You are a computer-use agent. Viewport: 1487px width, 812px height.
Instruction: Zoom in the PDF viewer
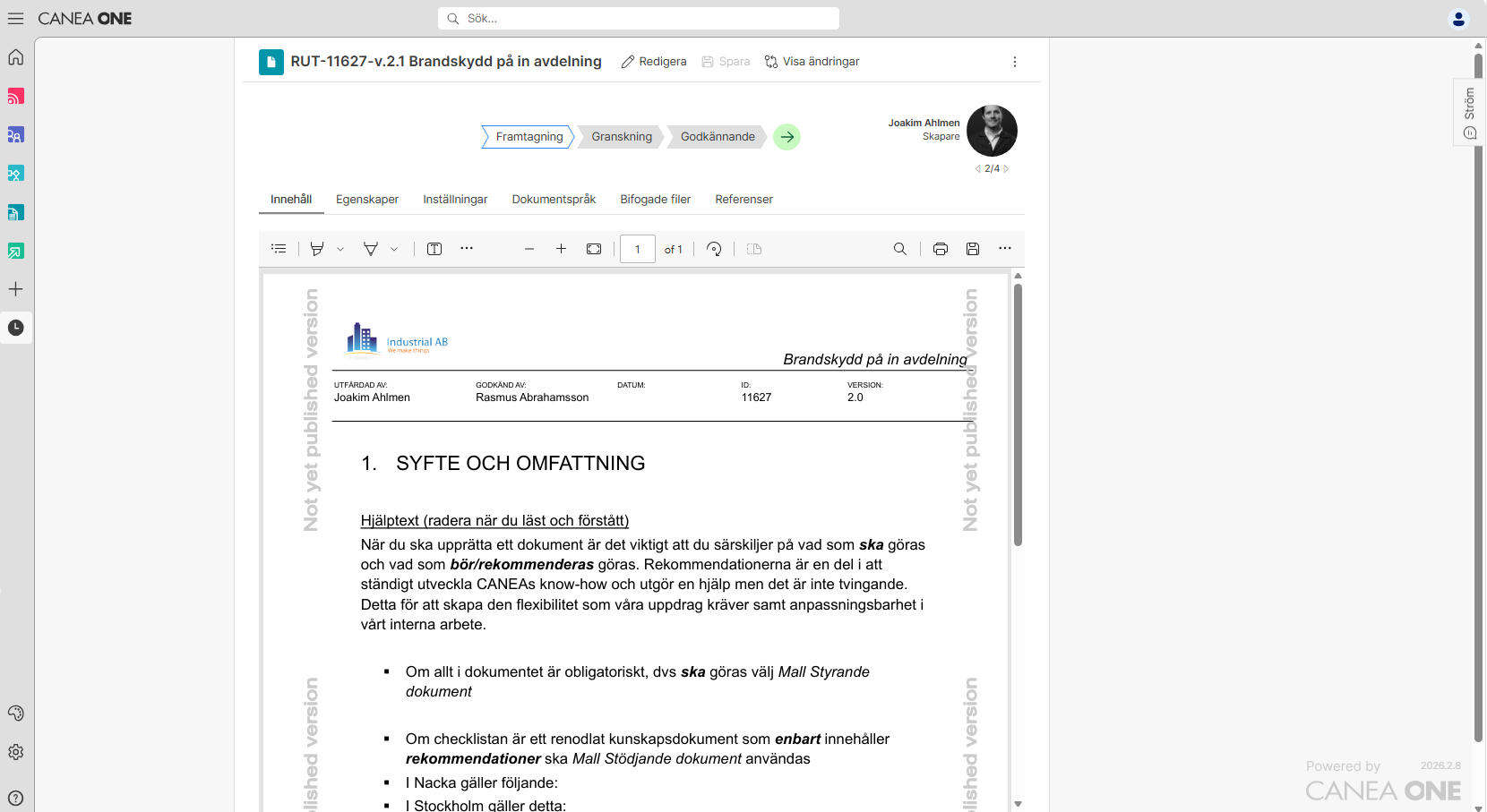click(x=561, y=249)
